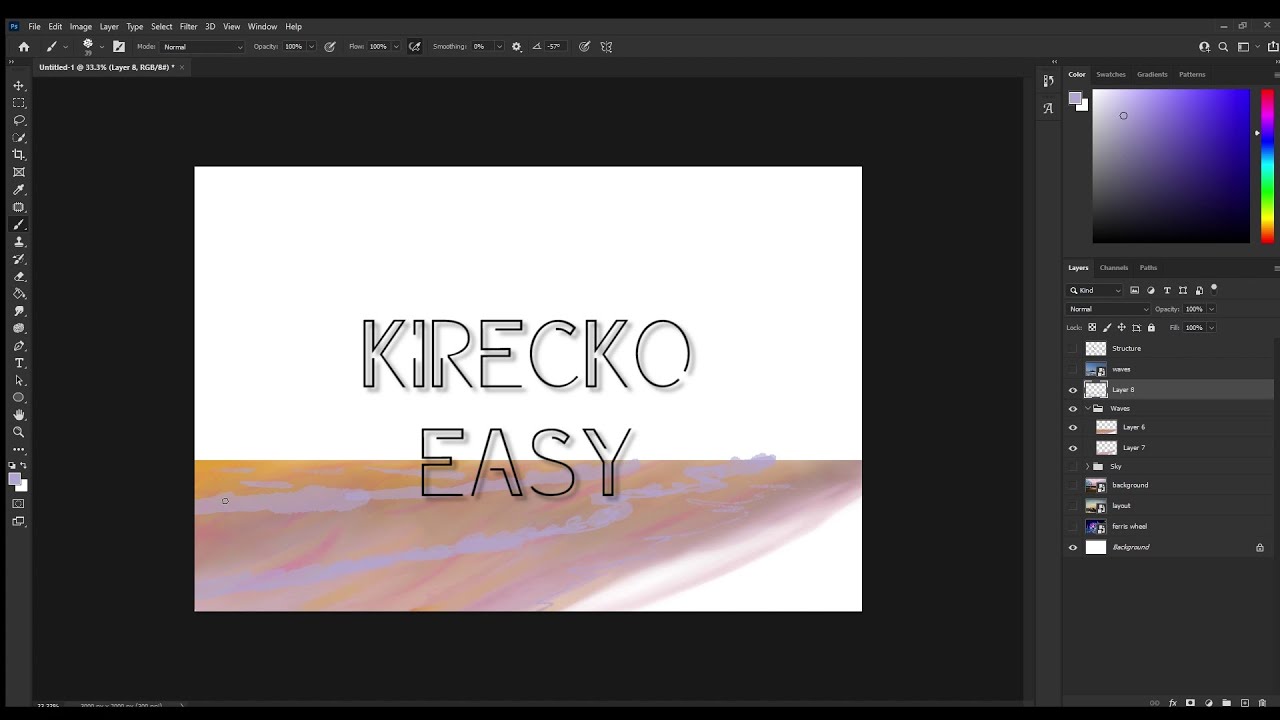Filter layers by adjustment layers

coord(1150,290)
